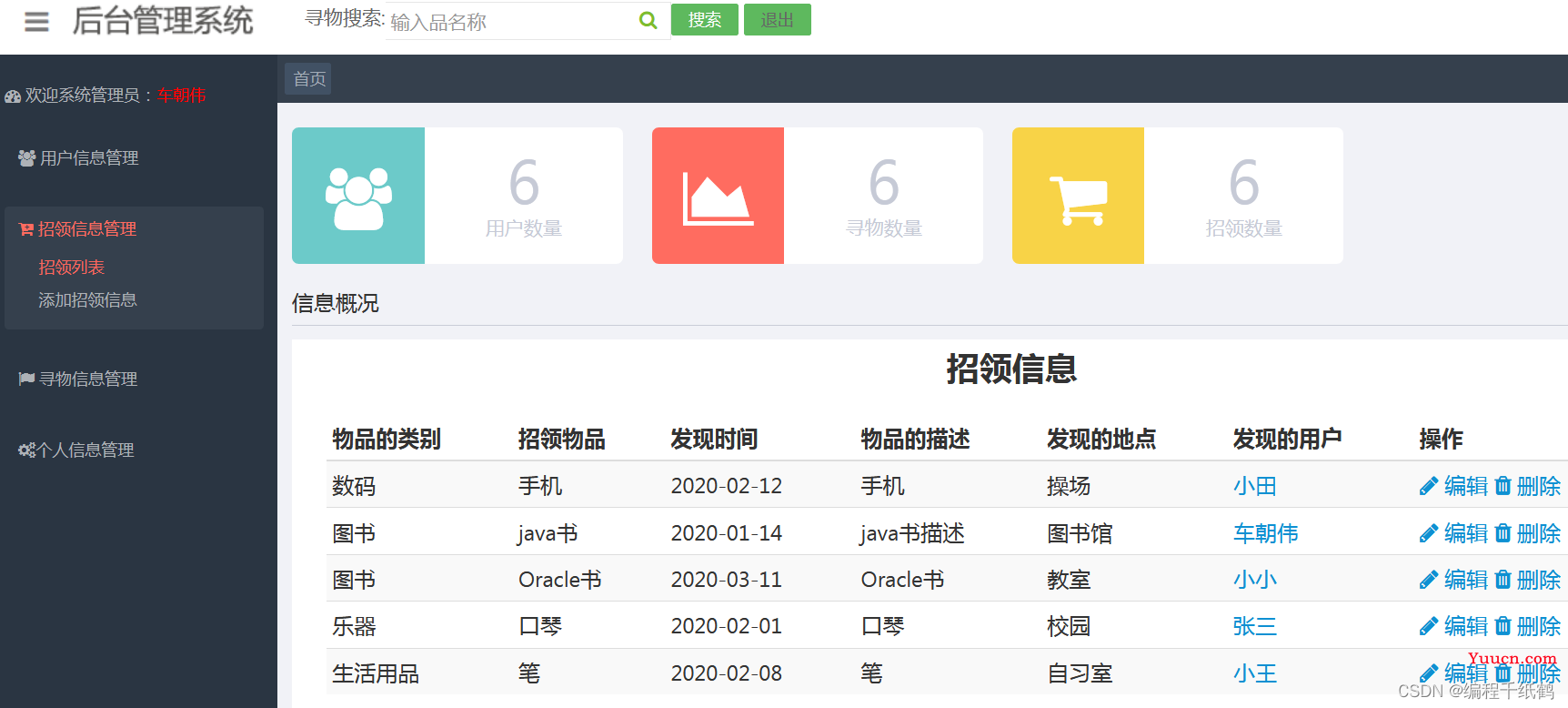Viewport: 1568px width, 708px height.
Task: Click the 物品的类别 column header
Action: click(387, 440)
